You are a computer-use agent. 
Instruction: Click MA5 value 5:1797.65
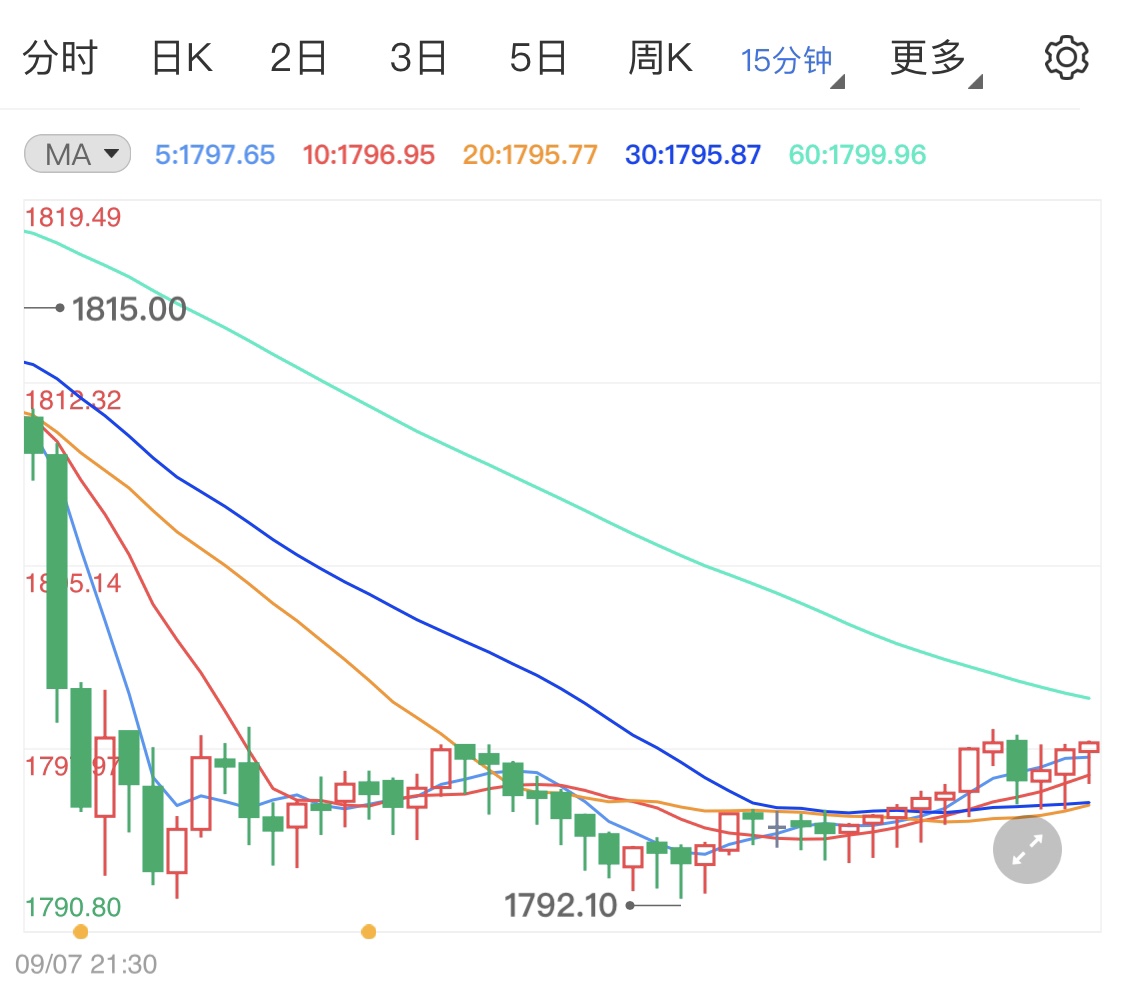[x=215, y=154]
